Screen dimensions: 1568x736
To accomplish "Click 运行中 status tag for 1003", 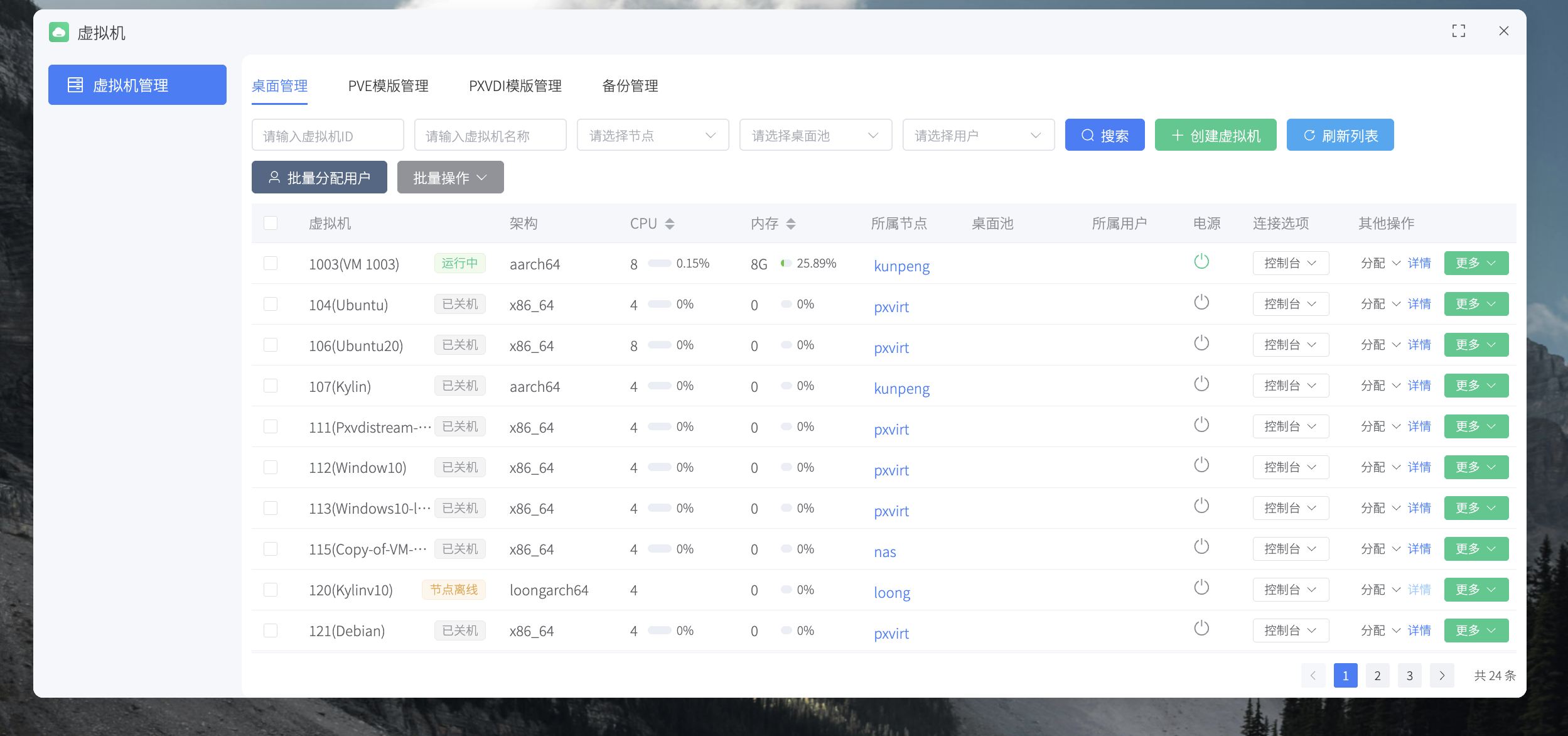I will 459,263.
